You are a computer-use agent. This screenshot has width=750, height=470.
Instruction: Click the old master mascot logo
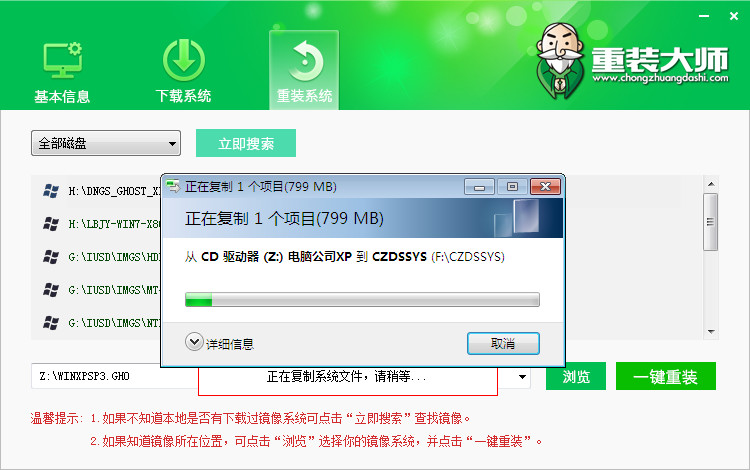coord(560,60)
